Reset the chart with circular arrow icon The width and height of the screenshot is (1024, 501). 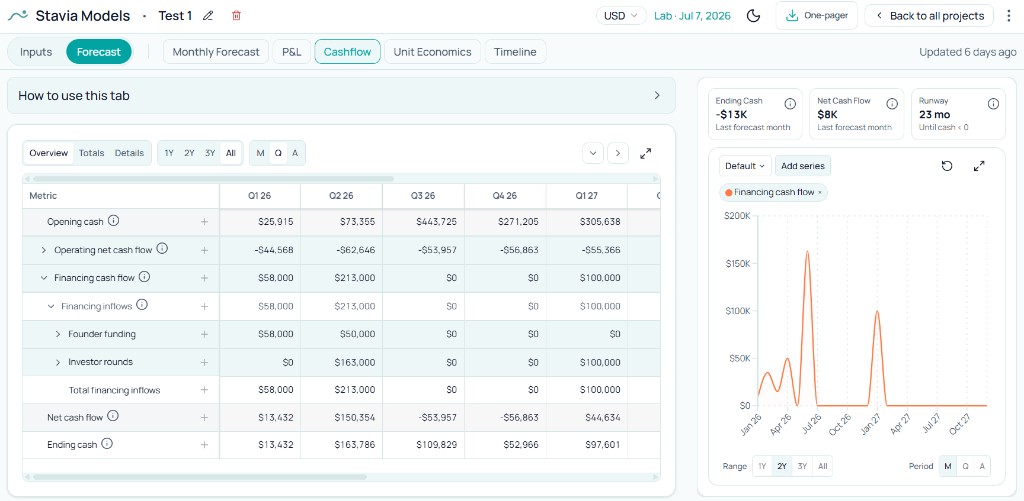click(x=947, y=166)
